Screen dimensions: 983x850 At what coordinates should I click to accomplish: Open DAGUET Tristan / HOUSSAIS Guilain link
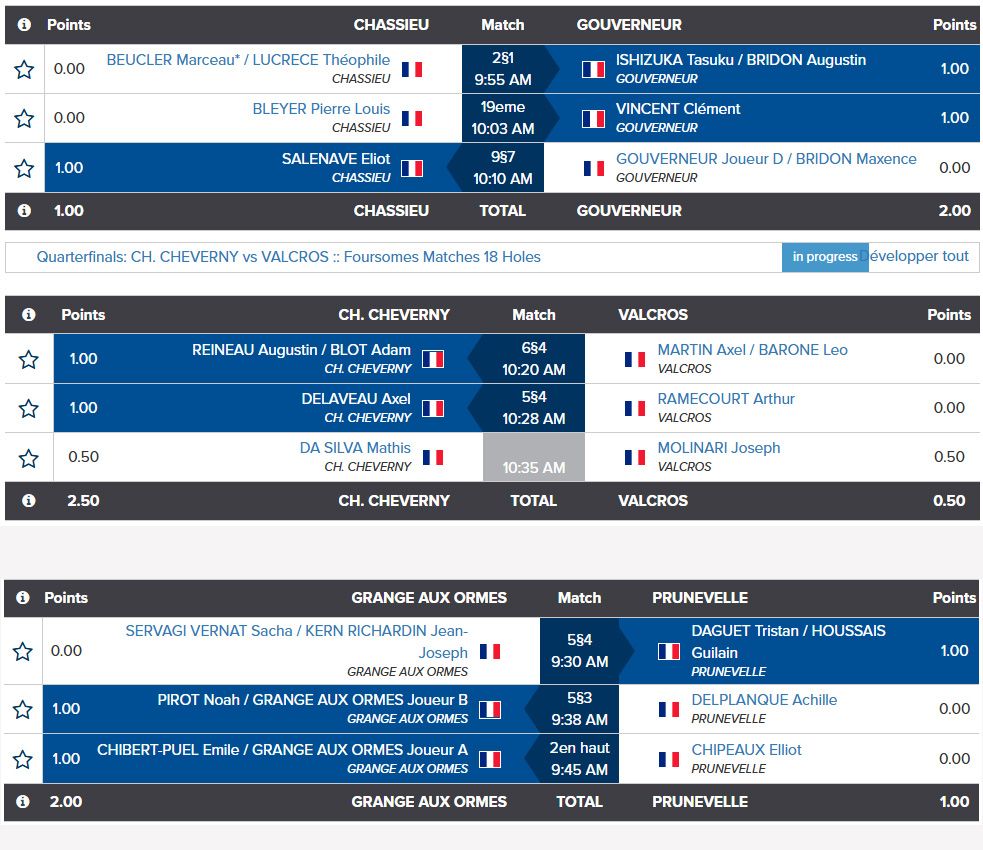[788, 641]
